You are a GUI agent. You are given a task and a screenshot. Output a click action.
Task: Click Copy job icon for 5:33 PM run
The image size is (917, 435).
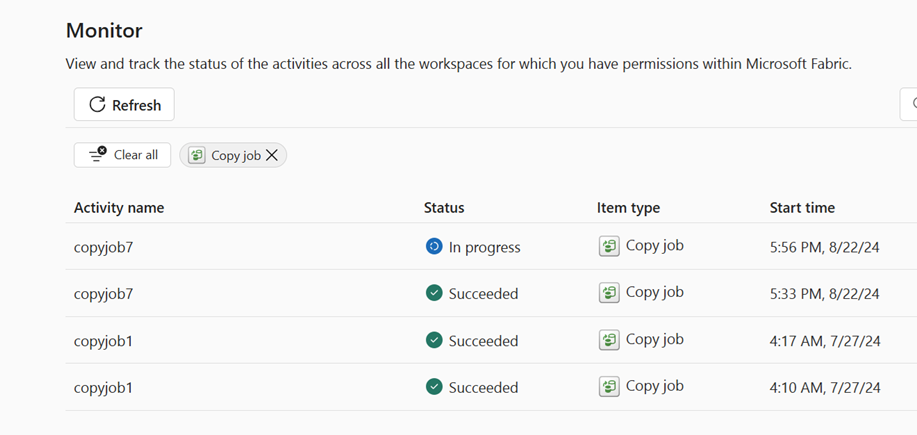point(609,293)
